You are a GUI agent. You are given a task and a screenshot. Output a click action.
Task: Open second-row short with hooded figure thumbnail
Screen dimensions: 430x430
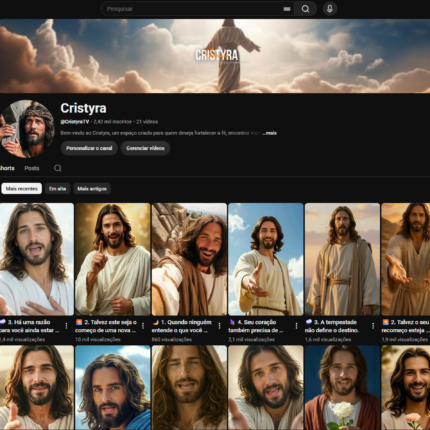pyautogui.click(x=189, y=388)
